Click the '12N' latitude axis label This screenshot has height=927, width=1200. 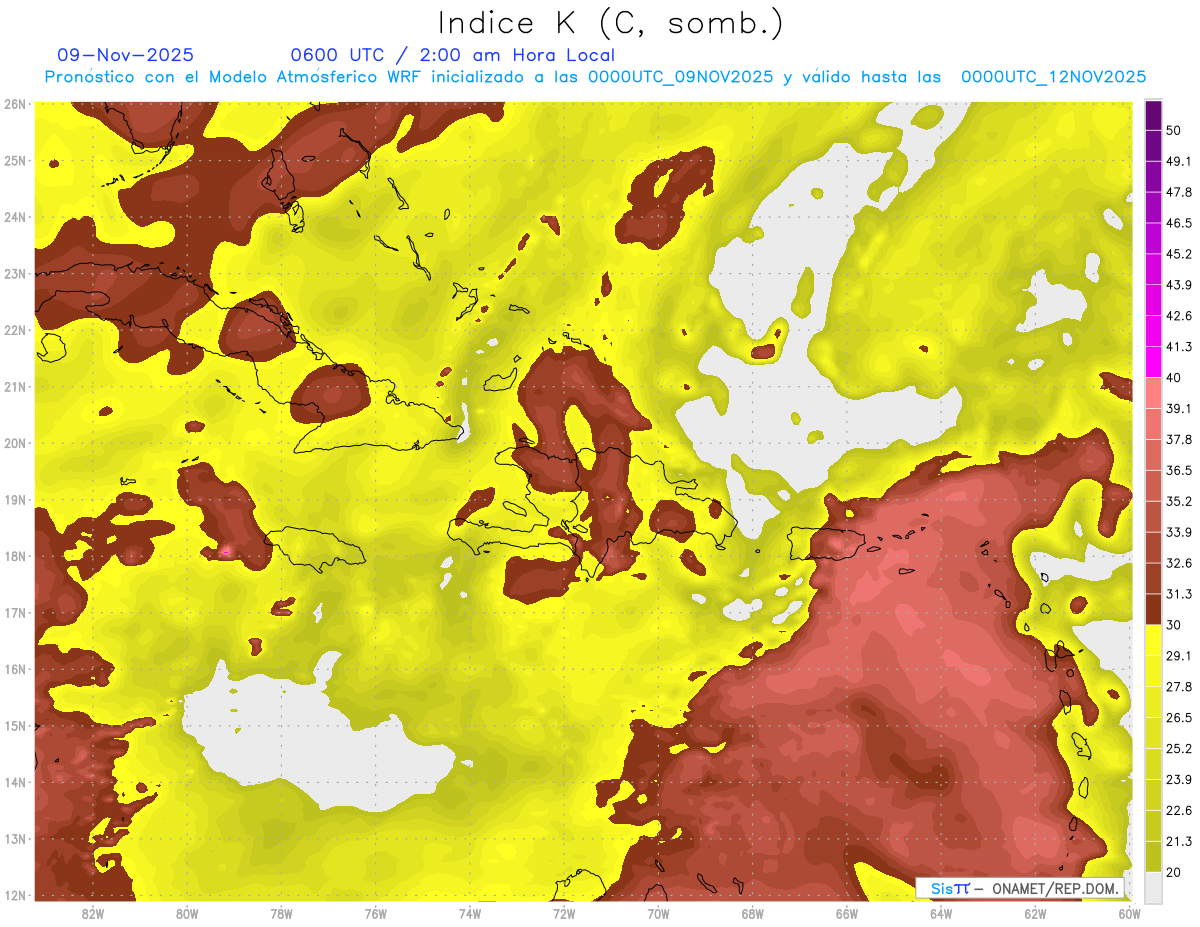point(15,895)
